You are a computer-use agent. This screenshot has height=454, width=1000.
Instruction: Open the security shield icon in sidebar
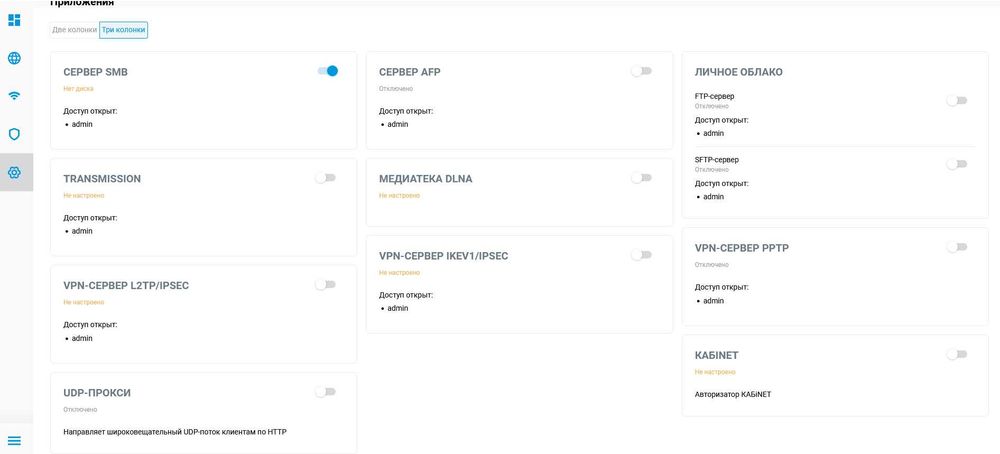pyautogui.click(x=14, y=134)
